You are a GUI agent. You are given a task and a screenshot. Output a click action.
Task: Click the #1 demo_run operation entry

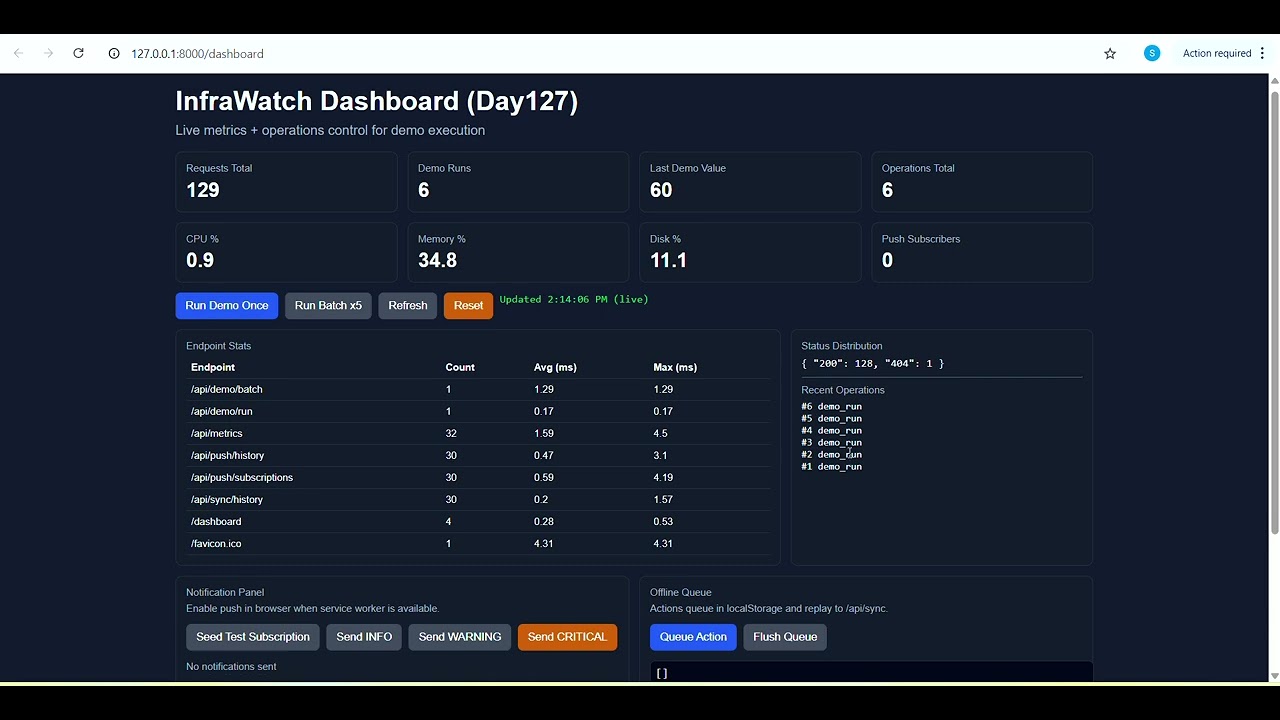point(831,467)
